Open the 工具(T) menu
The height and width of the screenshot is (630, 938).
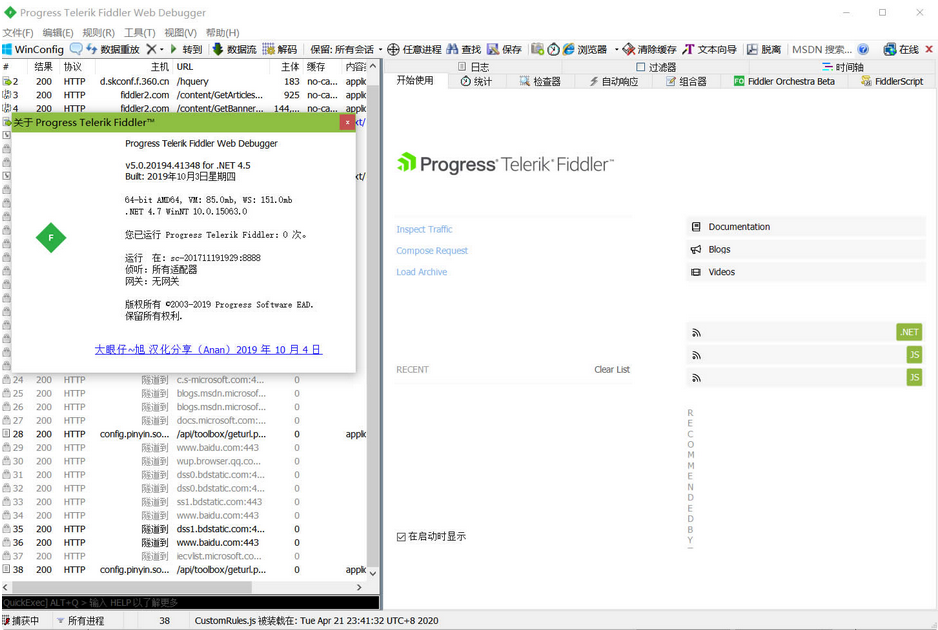(139, 32)
